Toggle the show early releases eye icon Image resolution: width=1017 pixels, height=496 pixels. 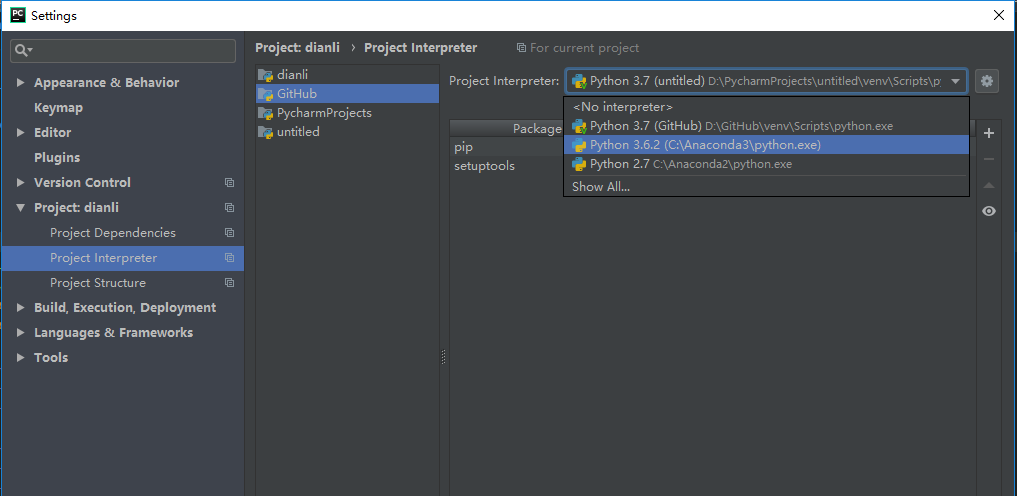(x=988, y=211)
